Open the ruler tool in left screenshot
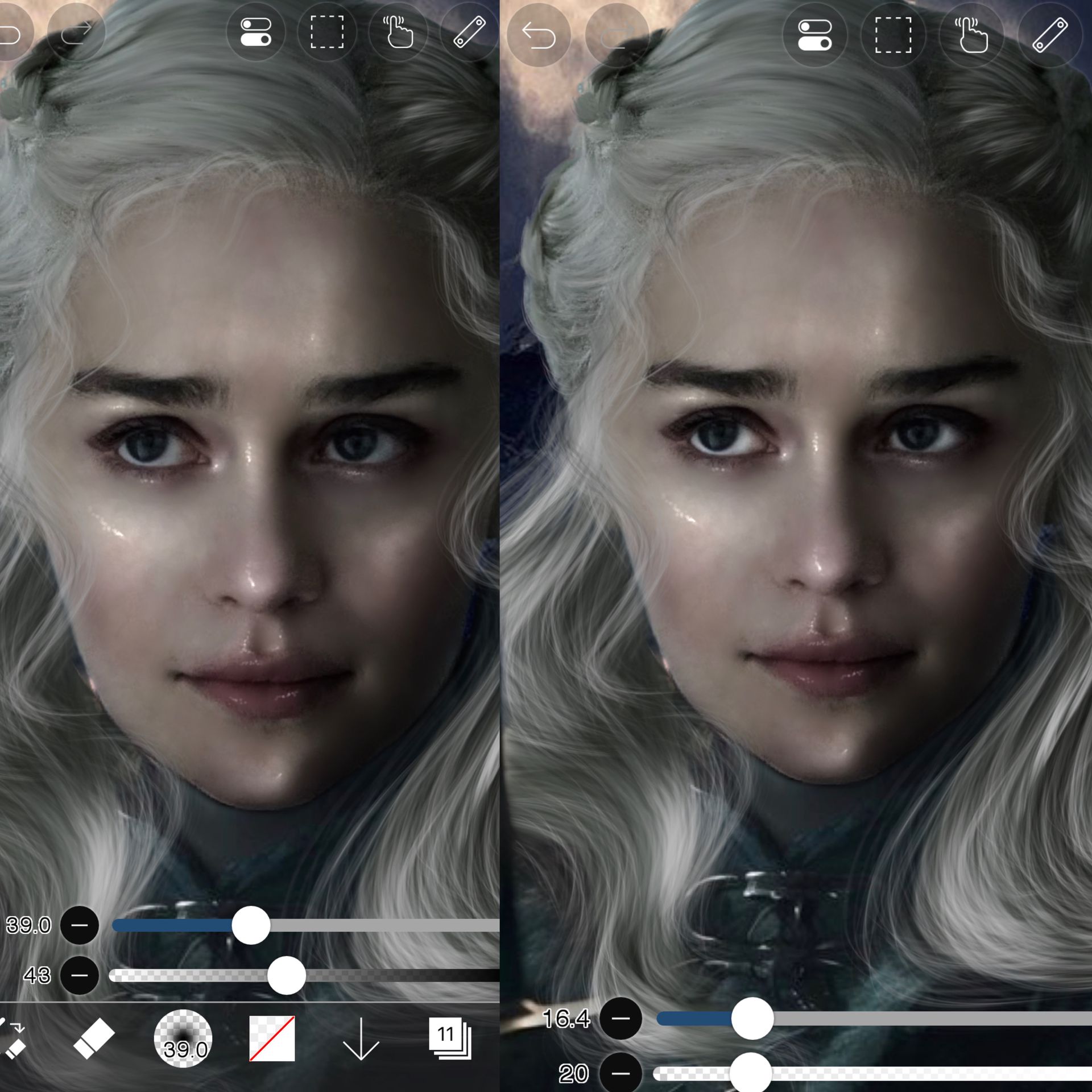The width and height of the screenshot is (1092, 1092). [469, 32]
